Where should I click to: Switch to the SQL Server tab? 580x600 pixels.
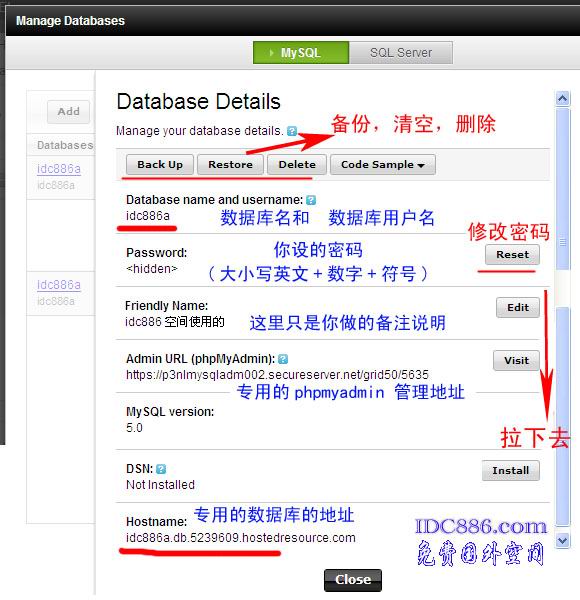tap(401, 52)
